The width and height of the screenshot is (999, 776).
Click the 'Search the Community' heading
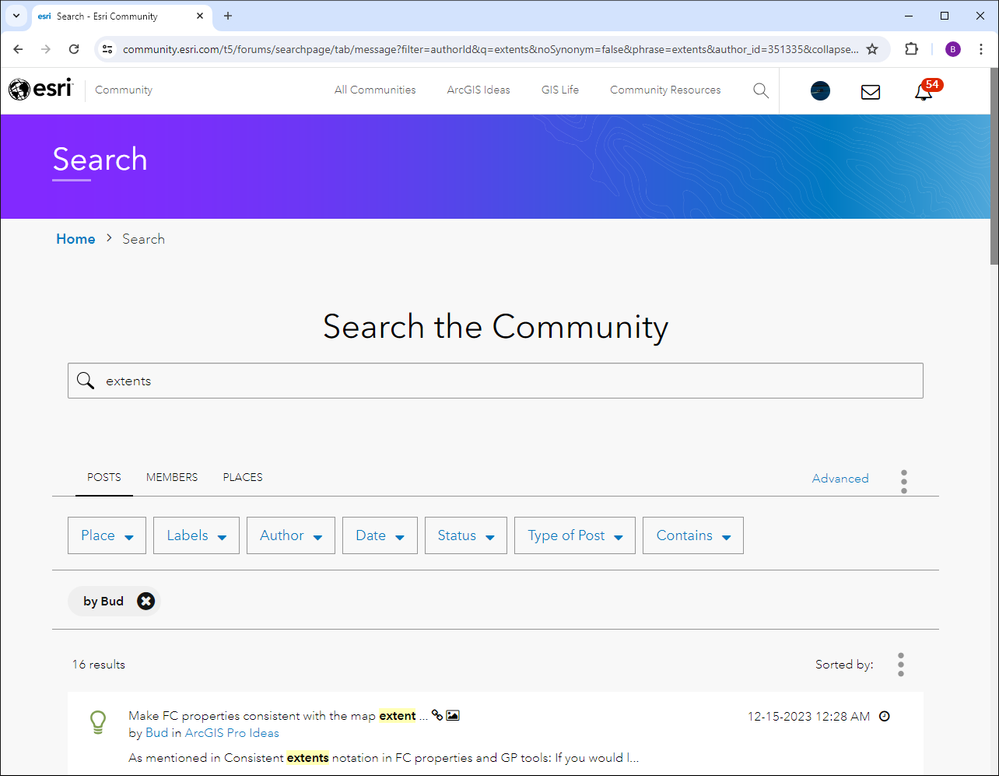[x=495, y=327]
